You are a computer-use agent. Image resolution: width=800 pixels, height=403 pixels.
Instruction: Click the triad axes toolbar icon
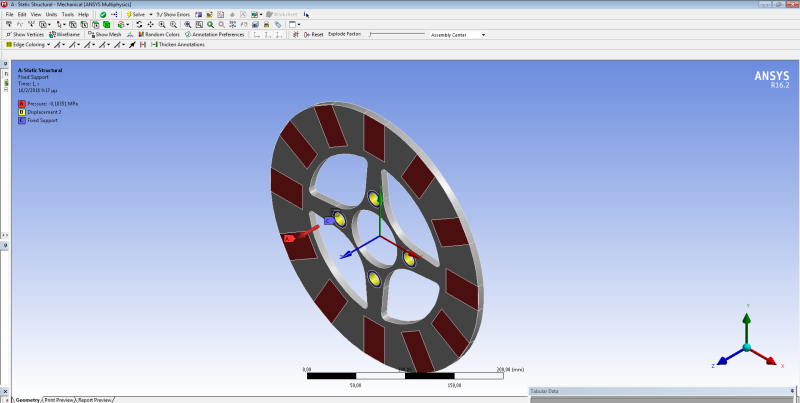(130, 35)
